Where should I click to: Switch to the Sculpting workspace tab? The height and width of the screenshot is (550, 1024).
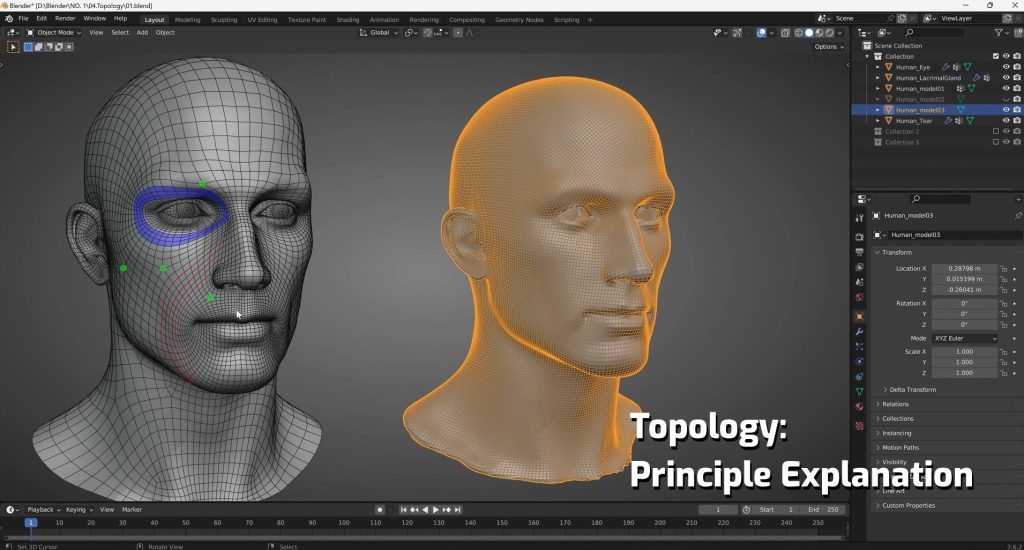[222, 19]
